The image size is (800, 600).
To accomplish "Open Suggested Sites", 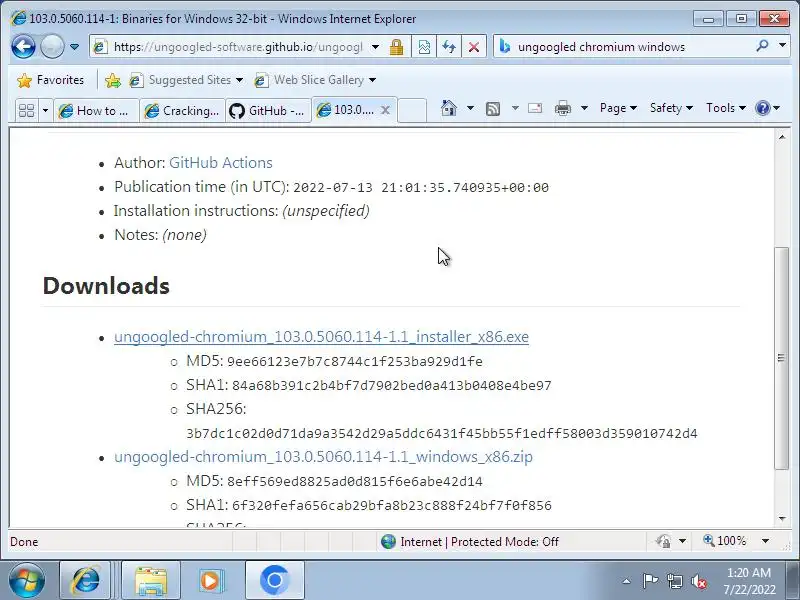I will tap(186, 80).
